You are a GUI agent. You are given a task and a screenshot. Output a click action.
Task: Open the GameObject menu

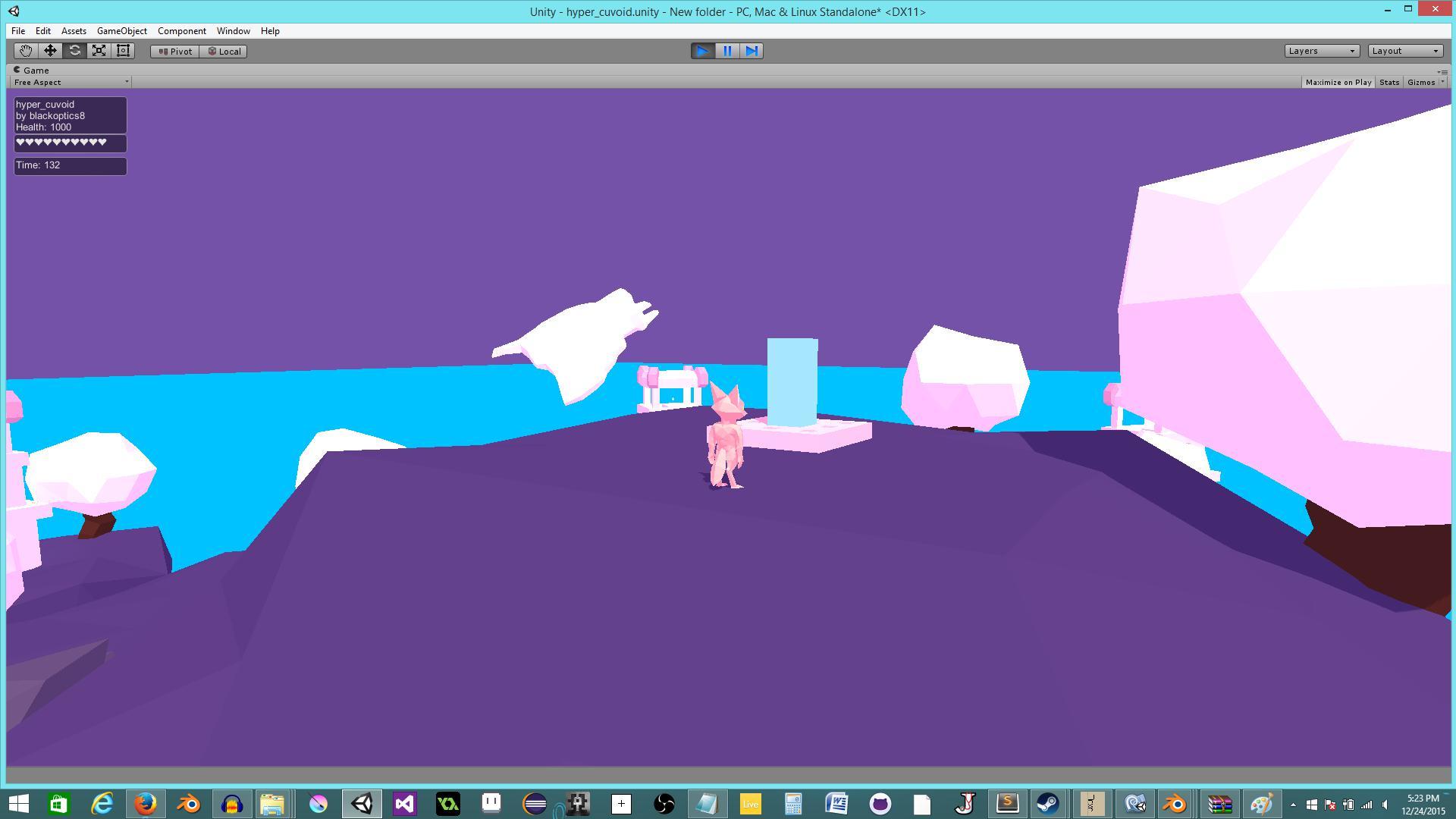[121, 31]
